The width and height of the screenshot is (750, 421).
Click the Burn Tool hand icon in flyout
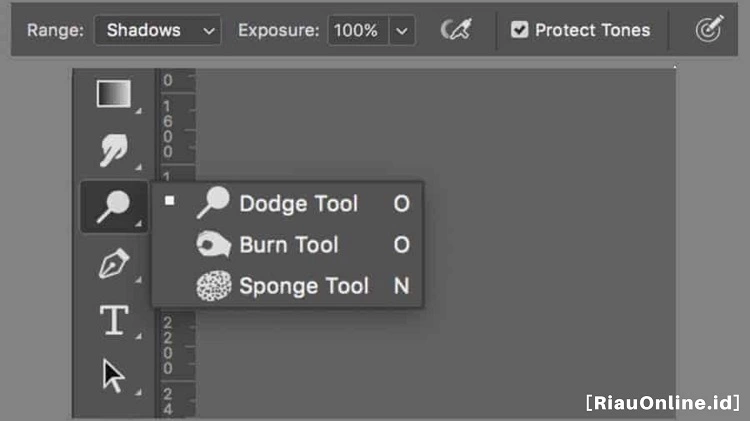pyautogui.click(x=213, y=244)
